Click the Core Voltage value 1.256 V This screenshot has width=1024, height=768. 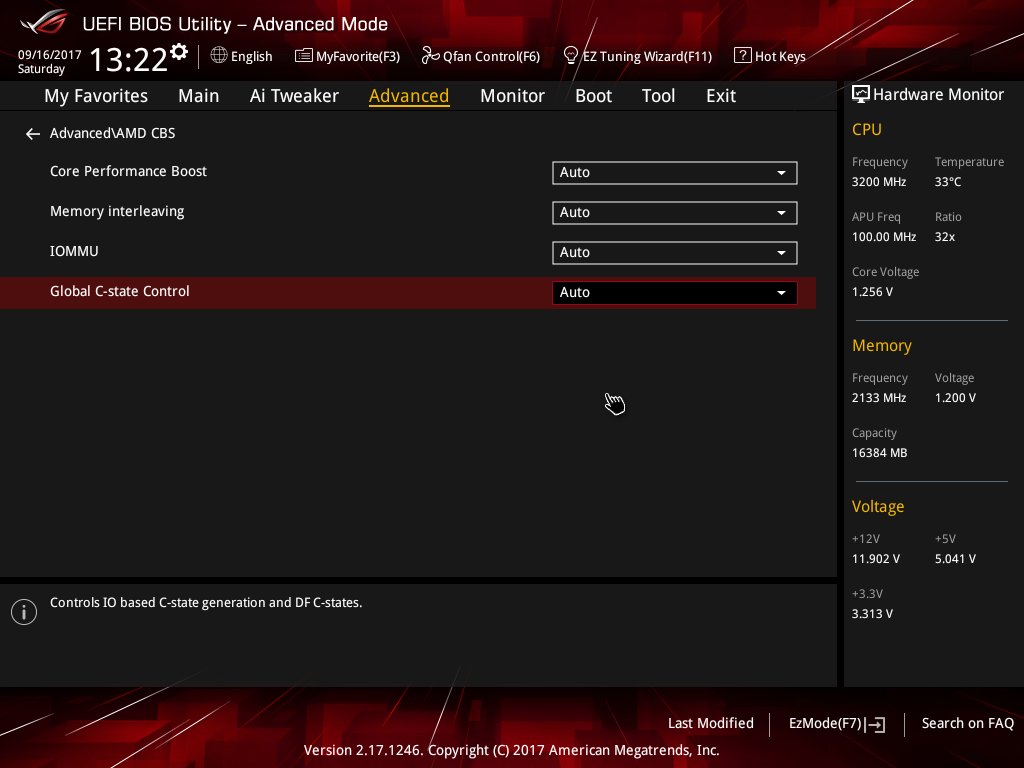pyautogui.click(x=872, y=292)
